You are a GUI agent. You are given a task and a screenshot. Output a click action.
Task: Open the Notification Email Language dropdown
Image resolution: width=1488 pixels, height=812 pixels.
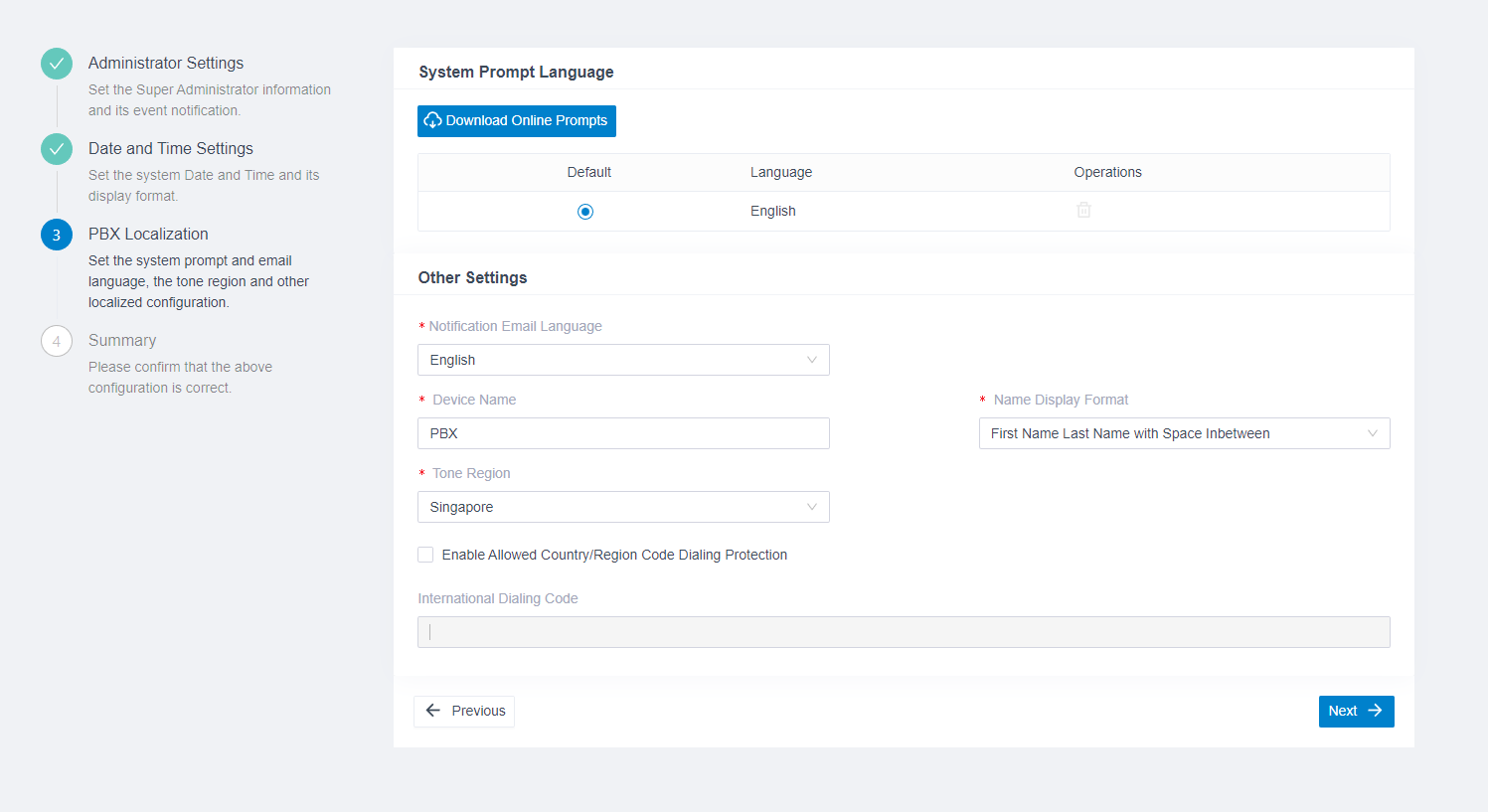click(623, 360)
